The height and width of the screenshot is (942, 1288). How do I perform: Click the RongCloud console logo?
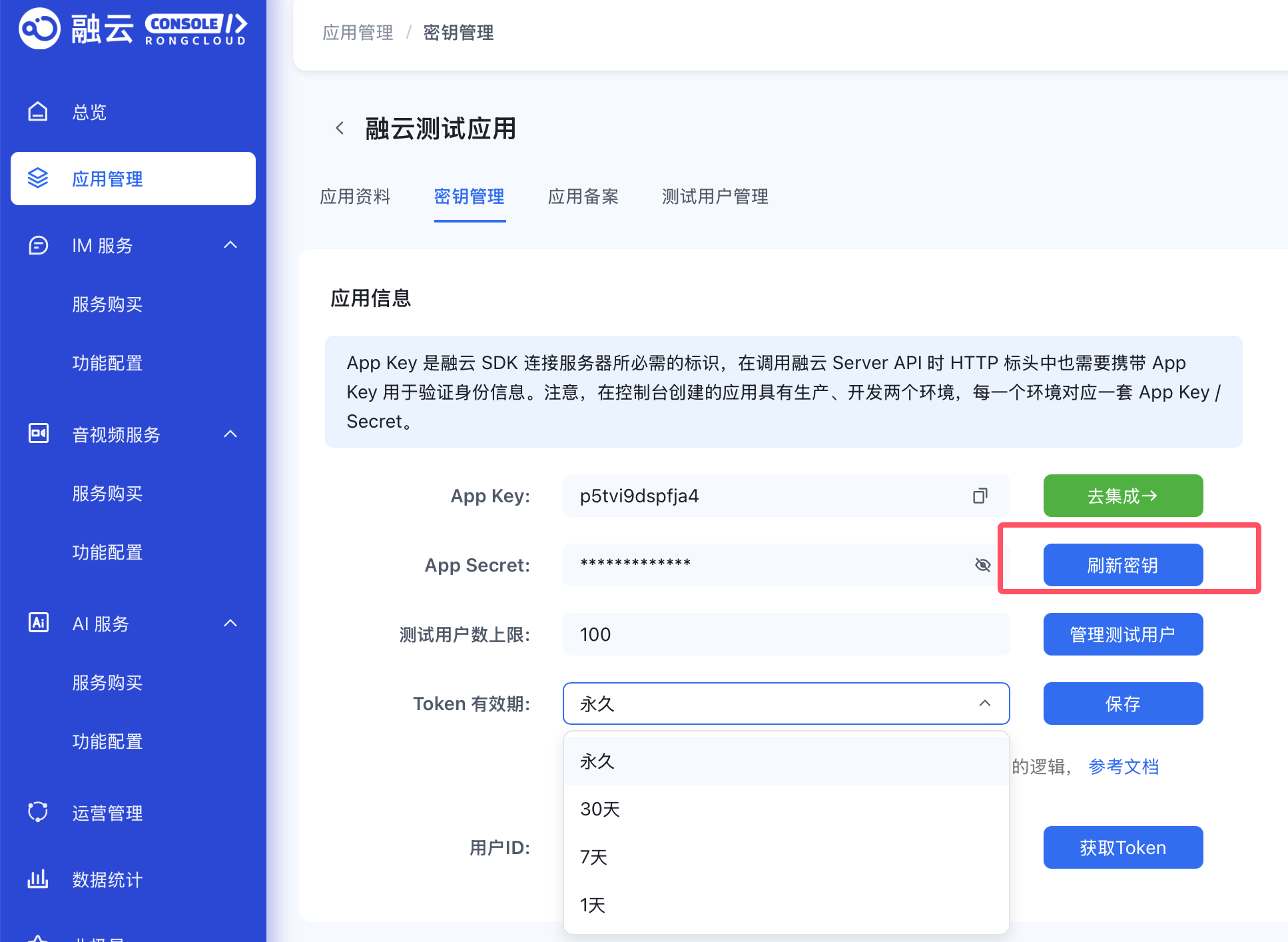[x=133, y=29]
